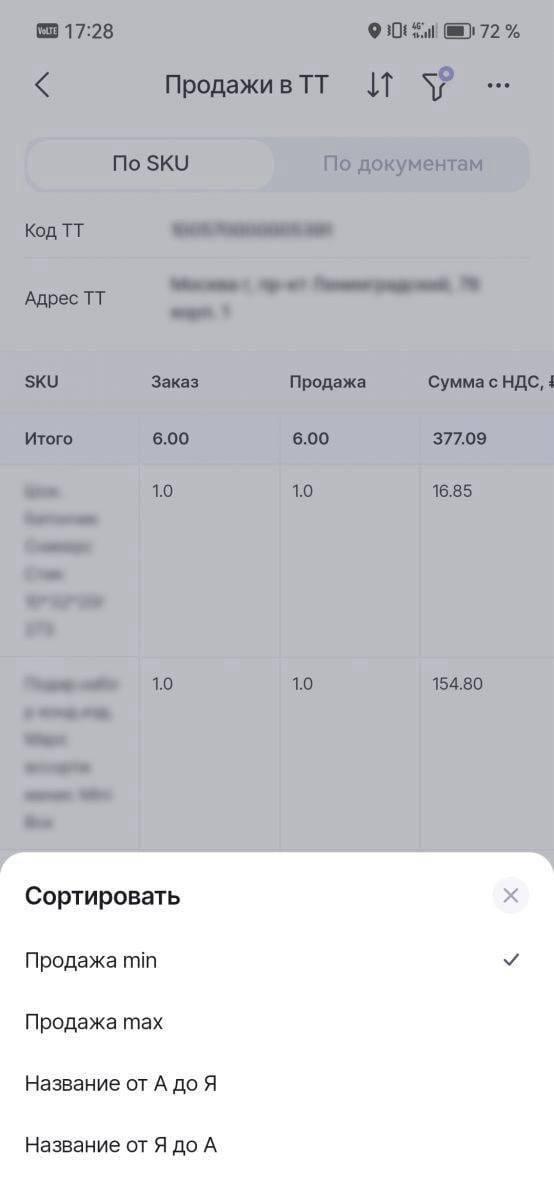554x1200 pixels.
Task: Tap the Сумма с НДС column header
Action: (488, 382)
